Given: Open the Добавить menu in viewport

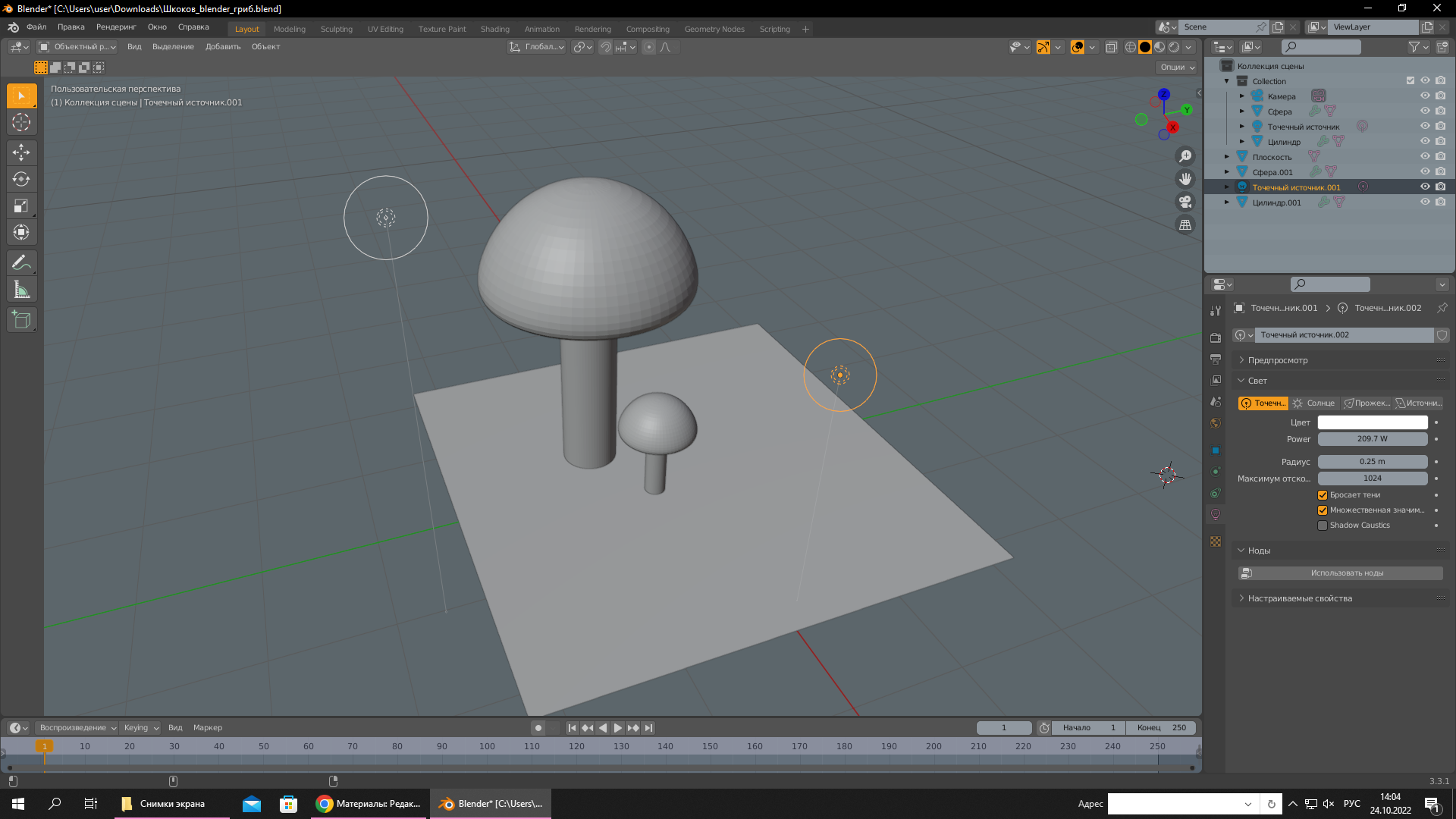Looking at the screenshot, I should (223, 47).
